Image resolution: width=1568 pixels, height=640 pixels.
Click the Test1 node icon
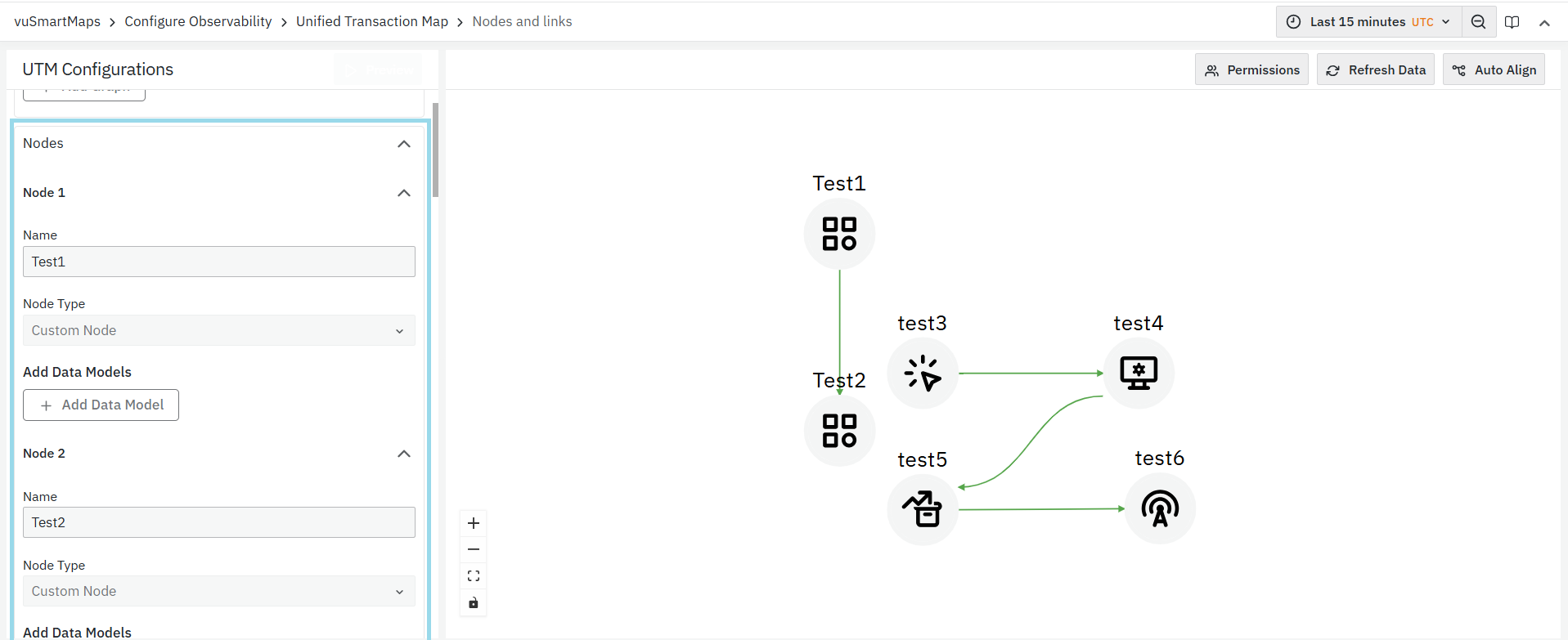[x=839, y=234]
